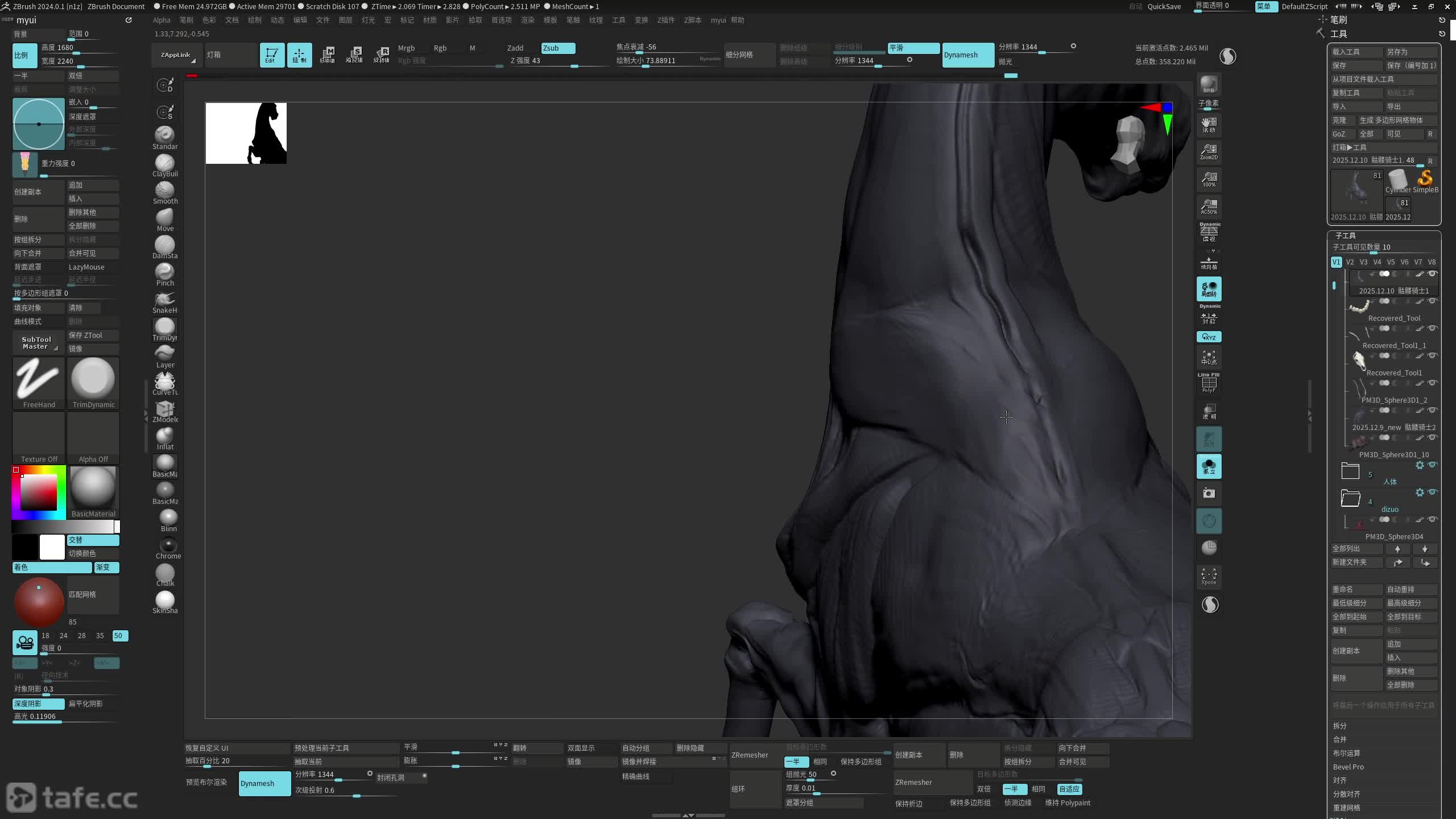Screen dimensions: 1456x819
Task: Expand the 人体 subtool folder
Action: pos(1350,471)
